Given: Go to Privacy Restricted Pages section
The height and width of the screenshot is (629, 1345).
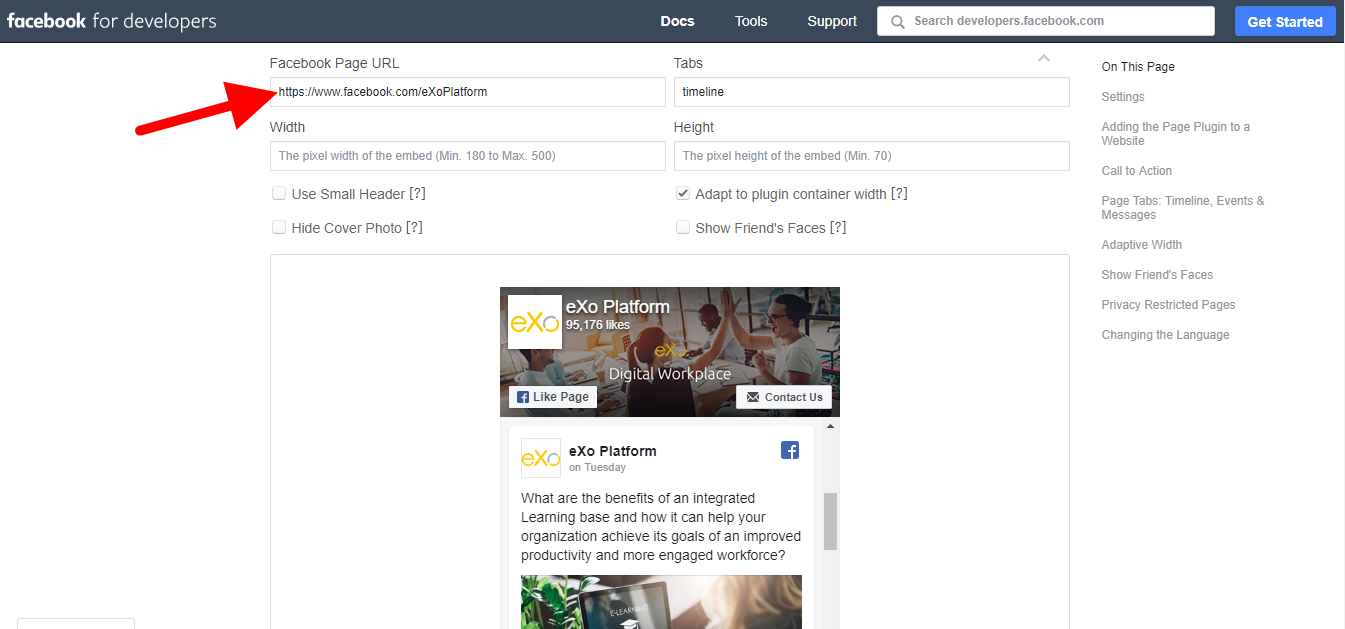Looking at the screenshot, I should [x=1168, y=305].
